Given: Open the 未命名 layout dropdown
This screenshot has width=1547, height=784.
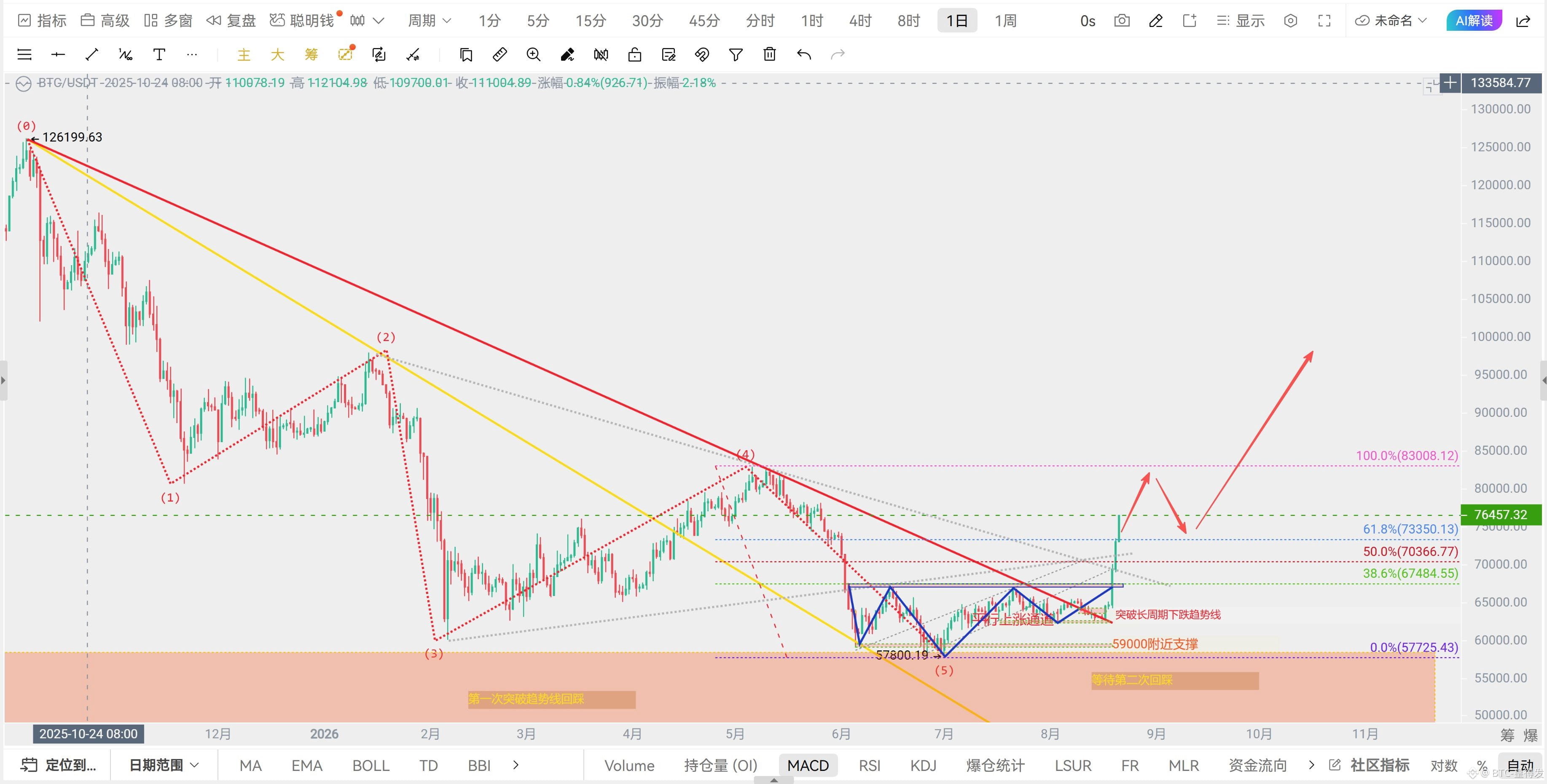Looking at the screenshot, I should (x=1391, y=21).
